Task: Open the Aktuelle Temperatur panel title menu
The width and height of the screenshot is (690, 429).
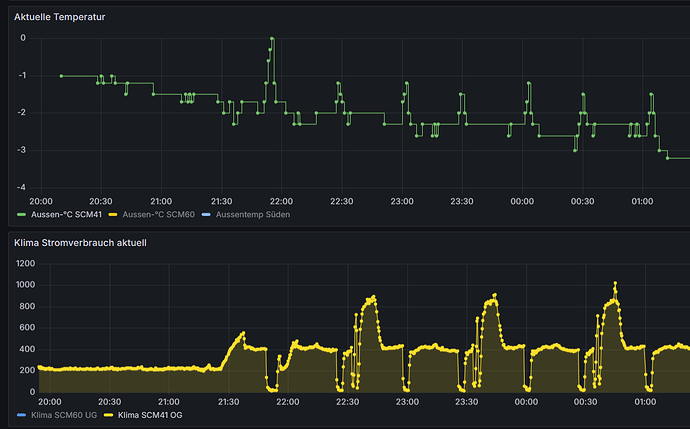Action: [59, 17]
